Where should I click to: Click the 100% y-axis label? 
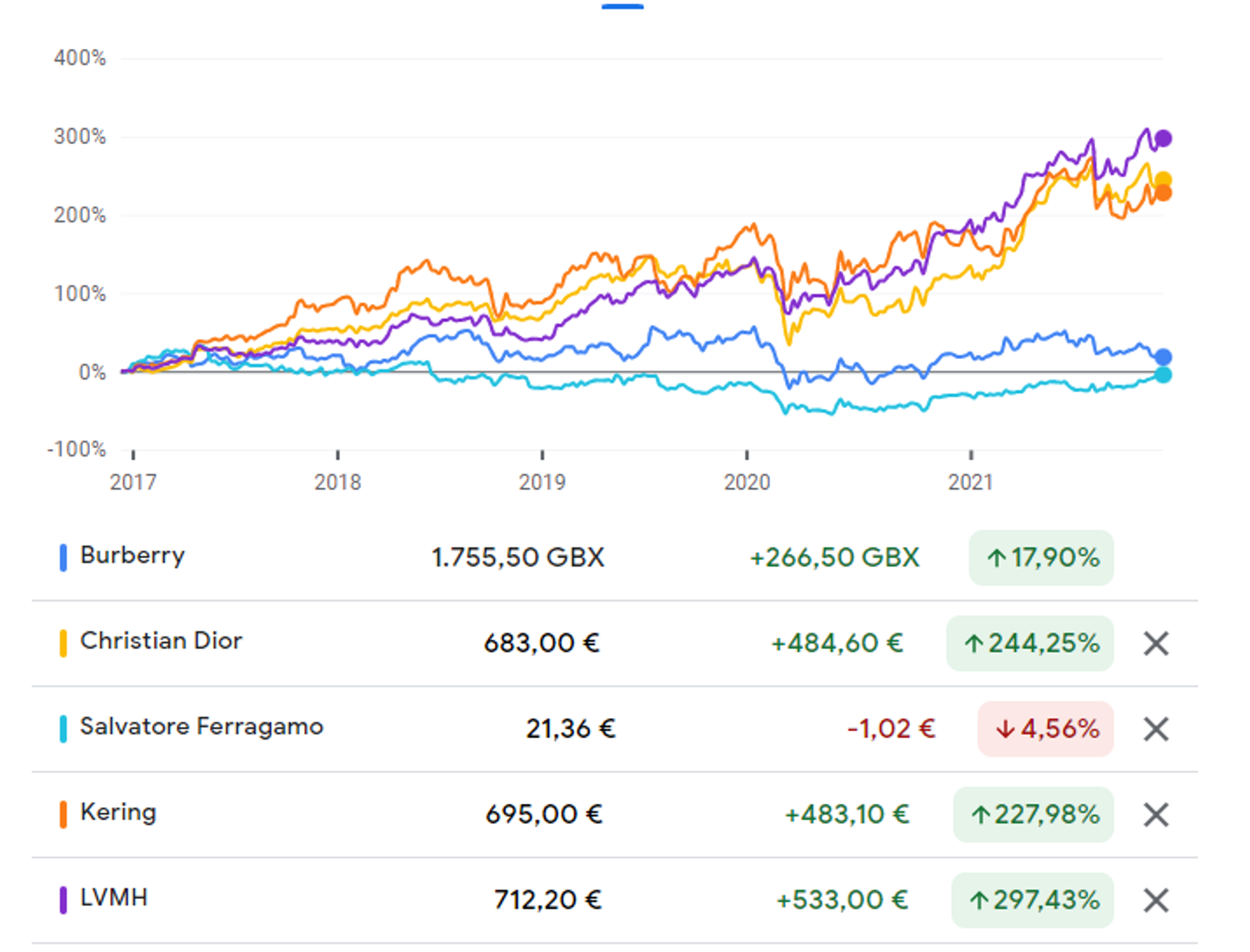point(80,293)
